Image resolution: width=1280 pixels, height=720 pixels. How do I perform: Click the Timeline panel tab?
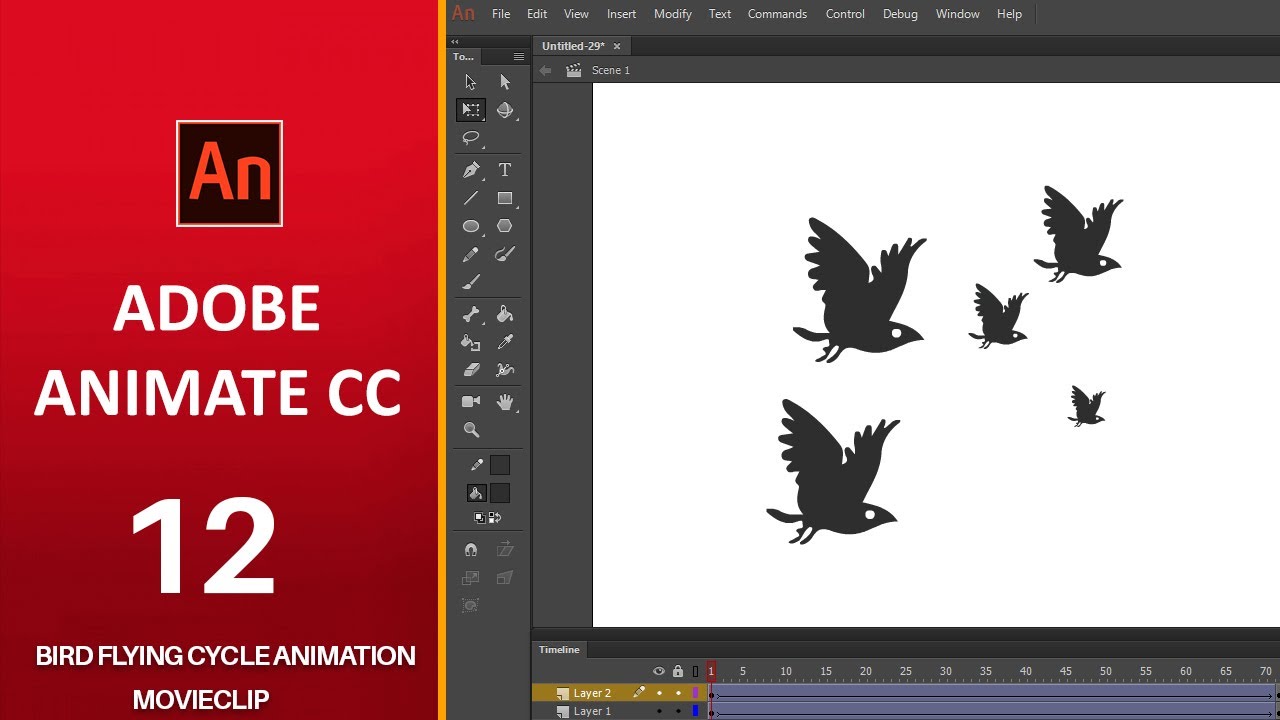[559, 650]
